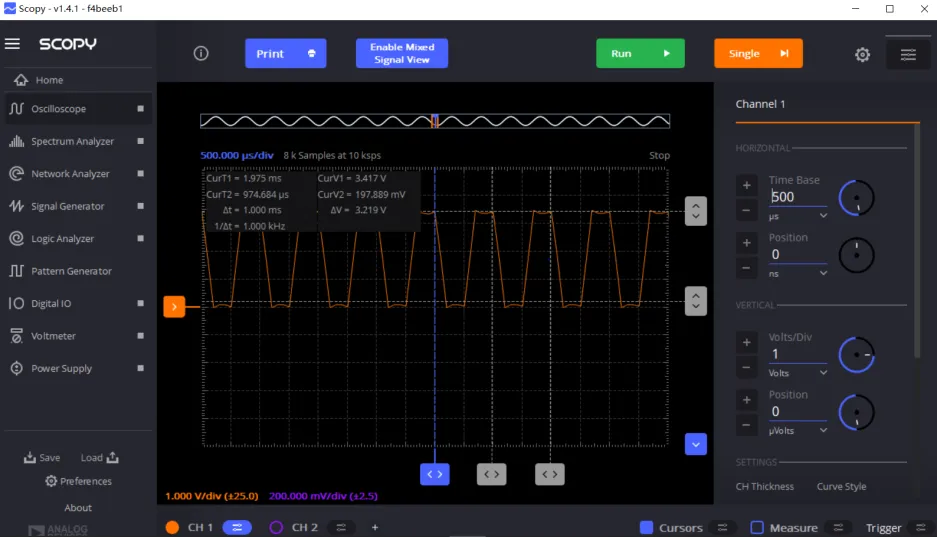The image size is (937, 537).
Task: Toggle the CH 1 orange enable circle
Action: click(172, 527)
